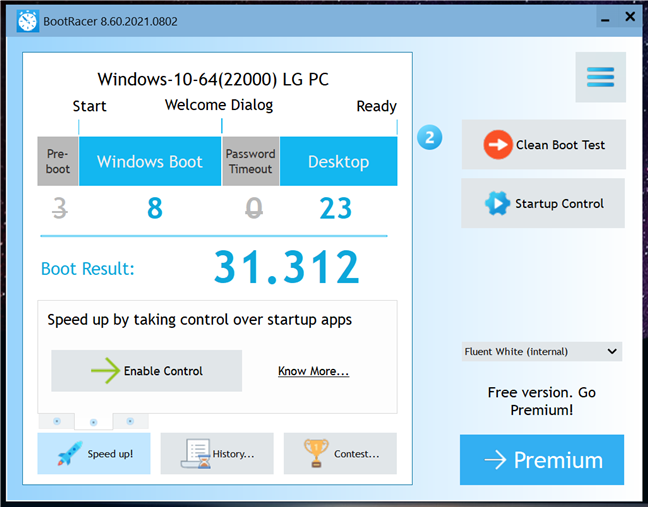Click the Pre-boot stage block
The image size is (648, 507).
pyautogui.click(x=58, y=161)
